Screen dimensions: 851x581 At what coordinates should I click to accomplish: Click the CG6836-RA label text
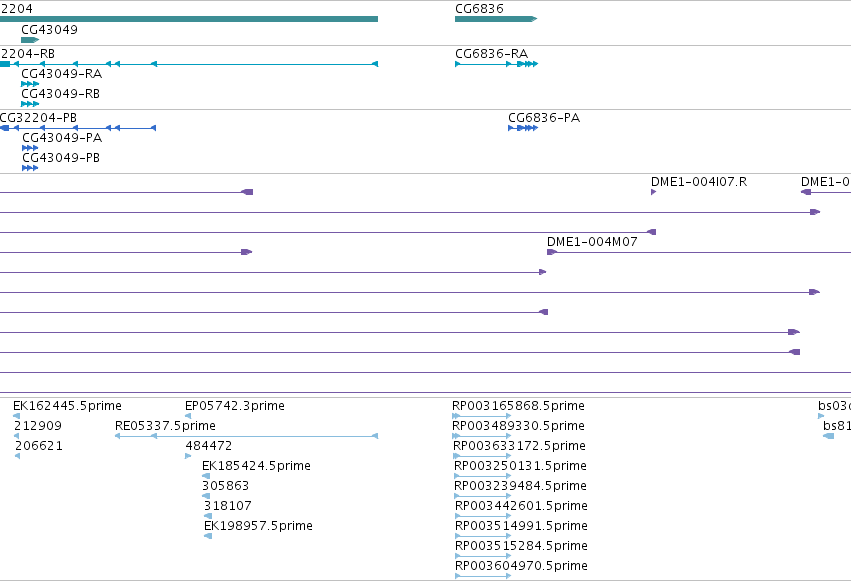(x=492, y=54)
